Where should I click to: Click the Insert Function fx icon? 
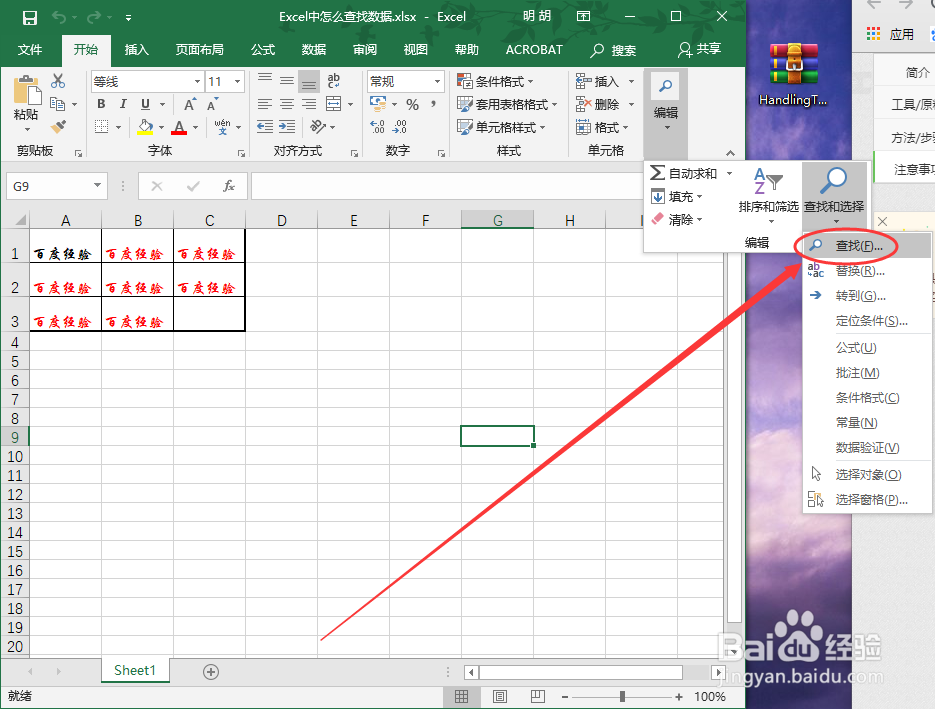tap(228, 186)
